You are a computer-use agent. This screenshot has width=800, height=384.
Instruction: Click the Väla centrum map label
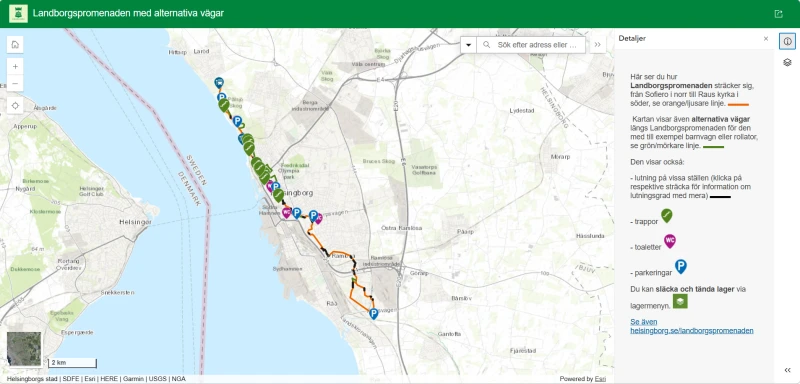368,64
